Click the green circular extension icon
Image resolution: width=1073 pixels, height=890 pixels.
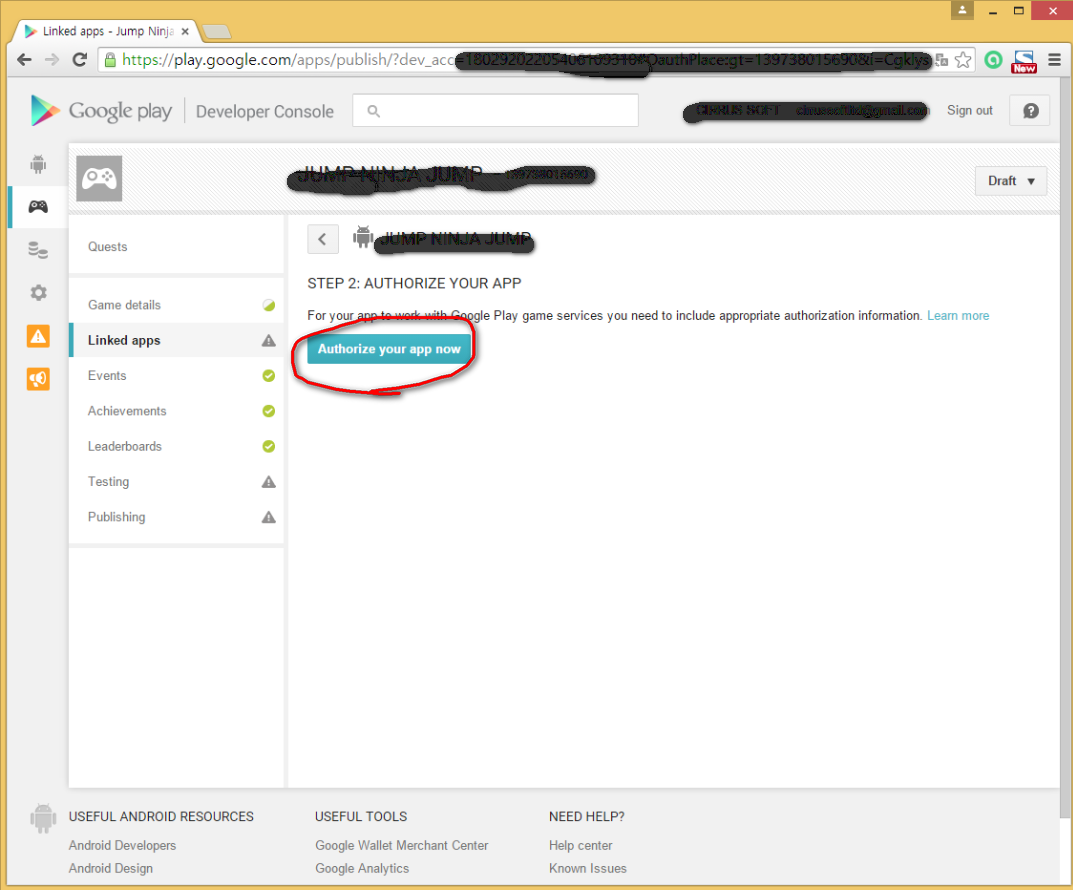[993, 60]
